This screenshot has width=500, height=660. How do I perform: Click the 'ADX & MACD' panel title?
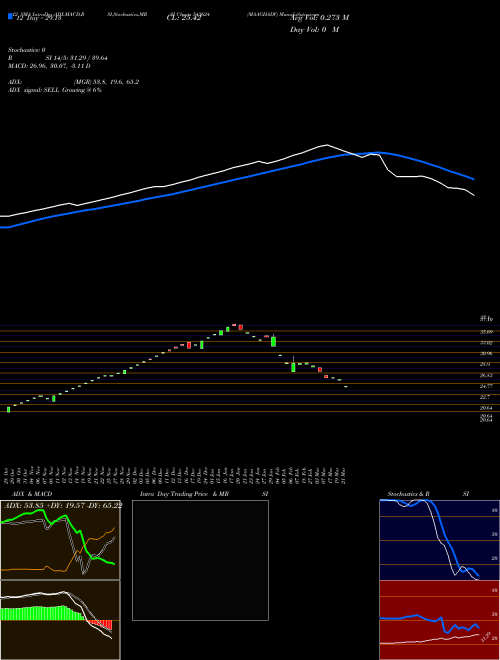coord(32,494)
